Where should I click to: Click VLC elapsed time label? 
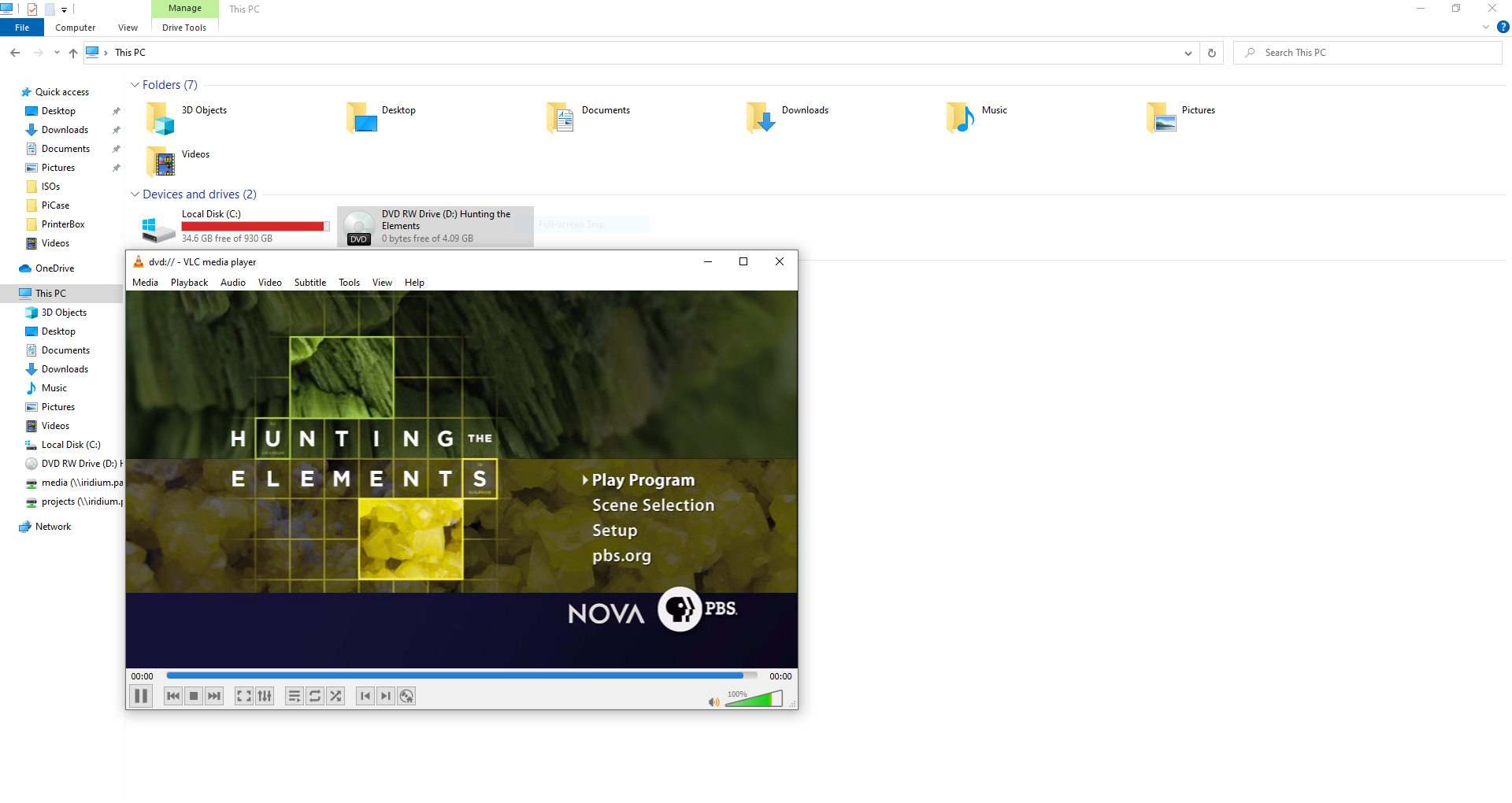[x=143, y=676]
